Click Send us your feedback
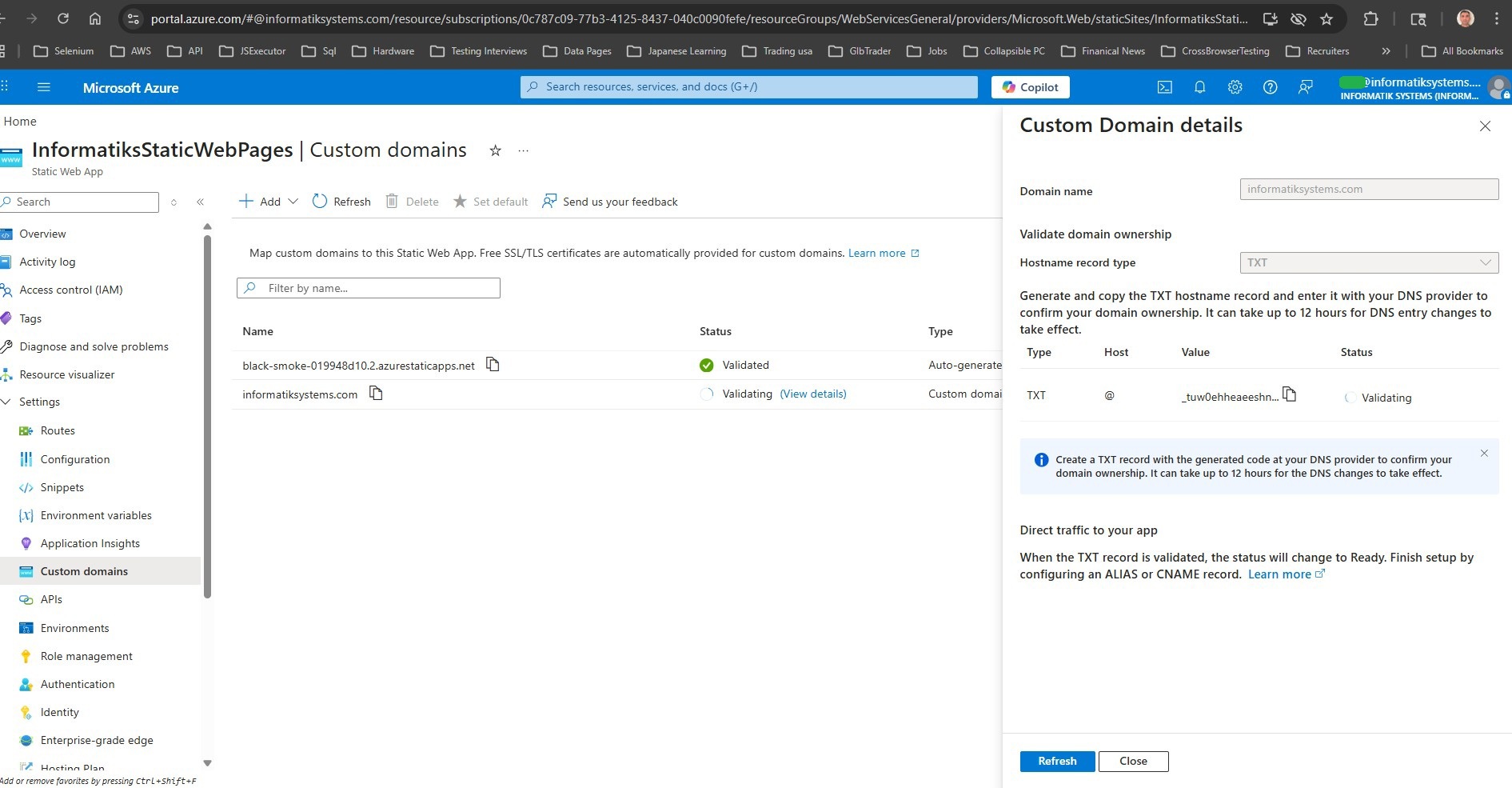This screenshot has width=1512, height=788. [x=610, y=202]
